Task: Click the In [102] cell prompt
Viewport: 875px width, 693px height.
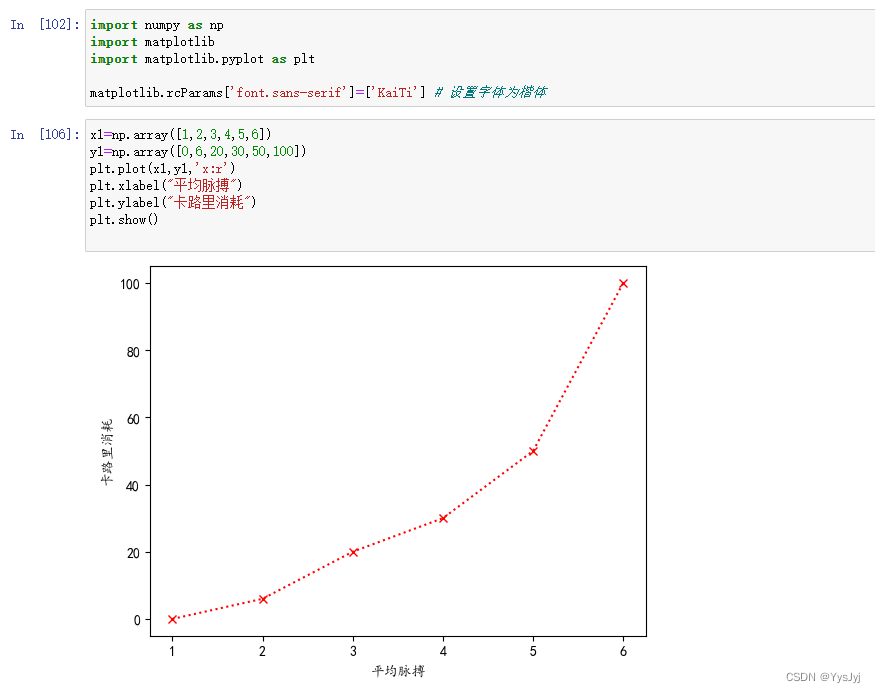Action: 45,25
